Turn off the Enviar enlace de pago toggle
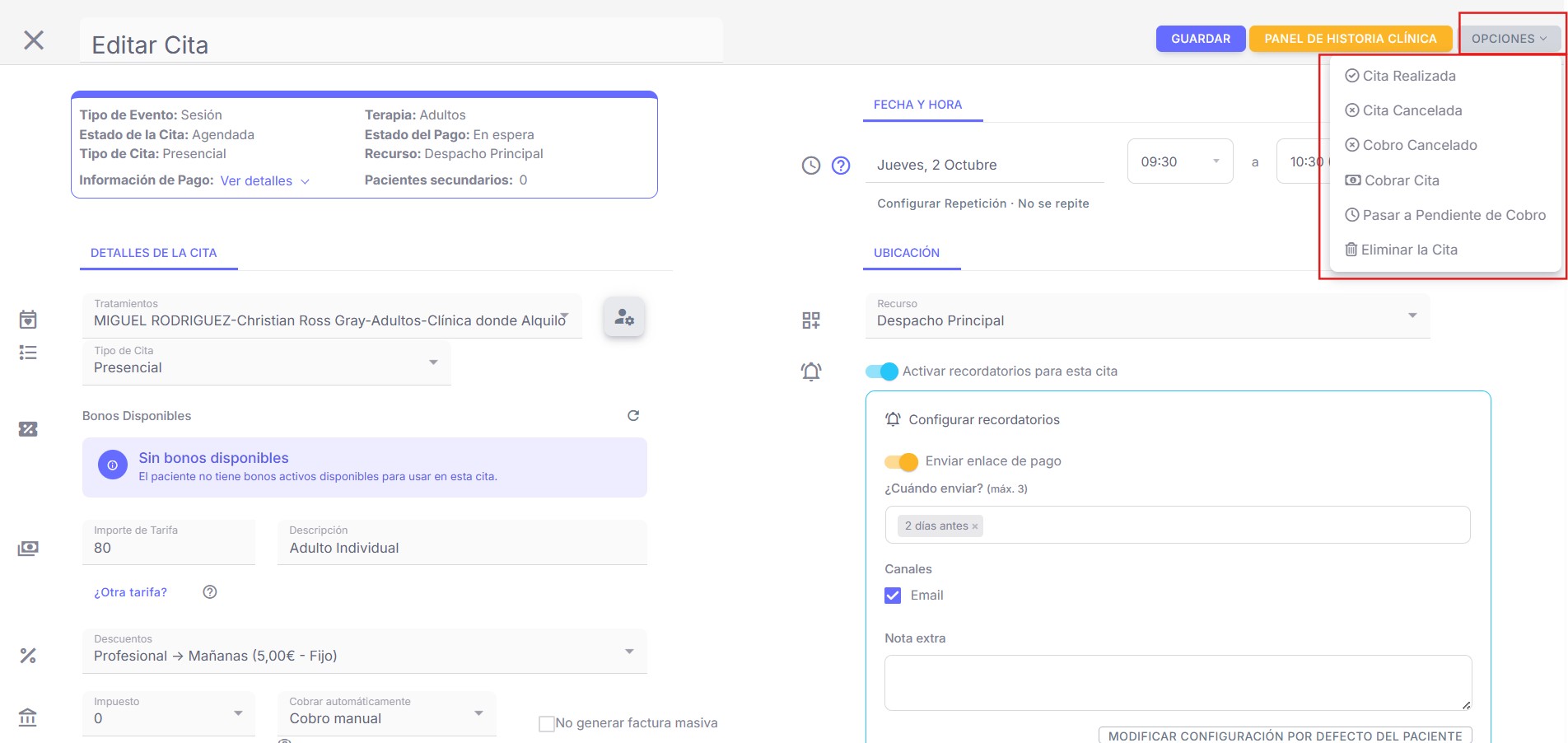The width and height of the screenshot is (1568, 743). point(902,461)
